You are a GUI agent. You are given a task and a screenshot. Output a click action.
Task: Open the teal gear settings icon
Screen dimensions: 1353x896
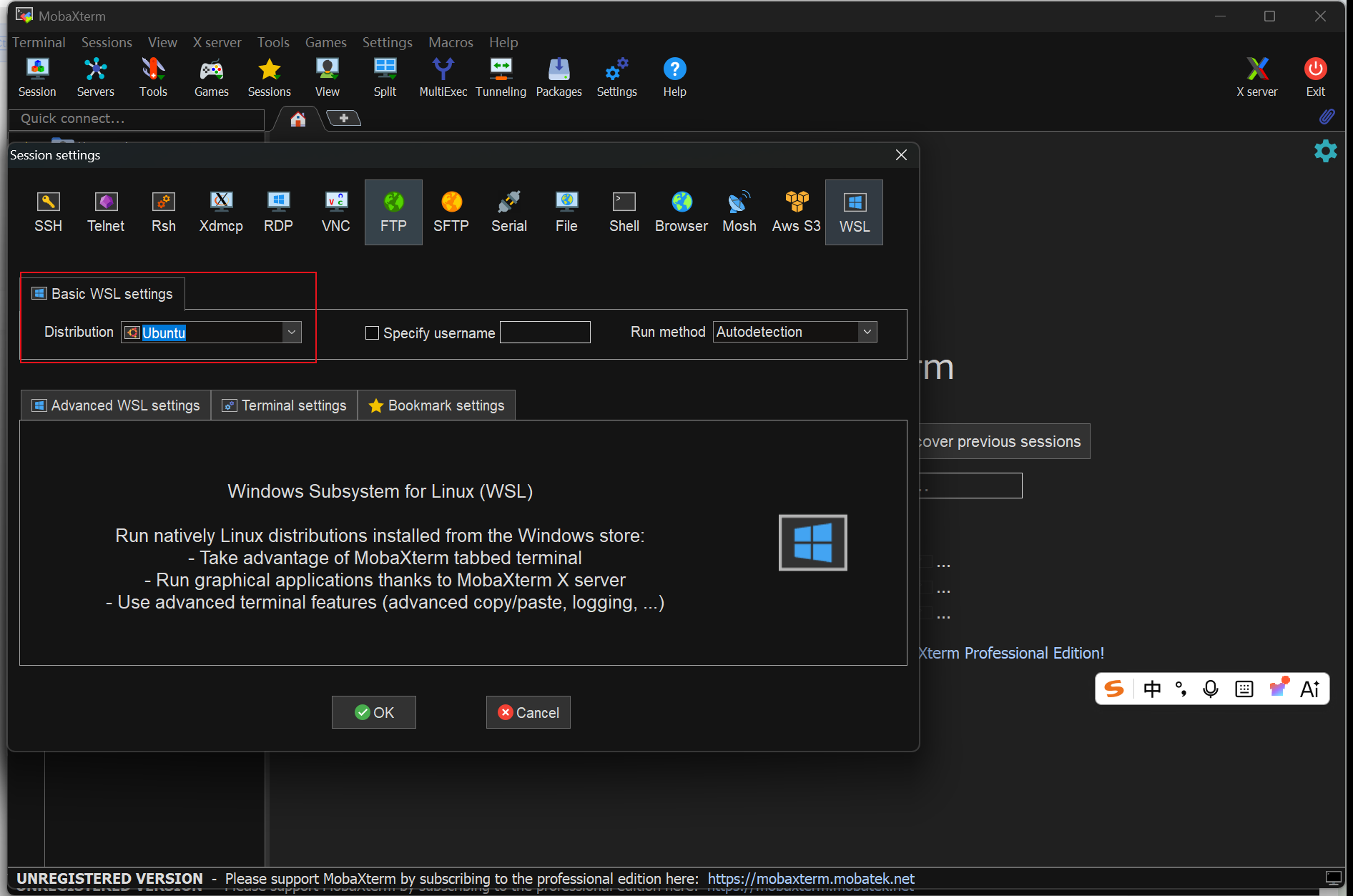(1325, 151)
